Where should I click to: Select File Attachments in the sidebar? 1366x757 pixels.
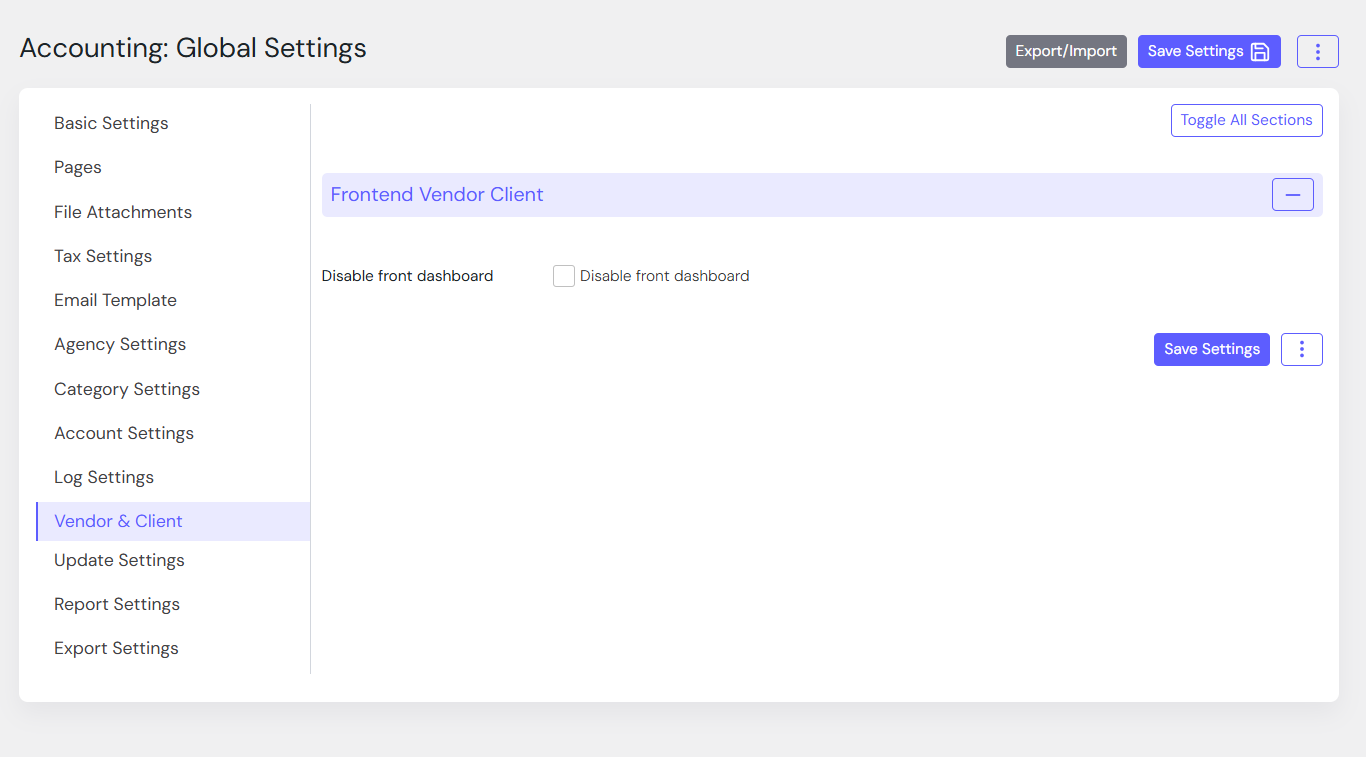[123, 212]
